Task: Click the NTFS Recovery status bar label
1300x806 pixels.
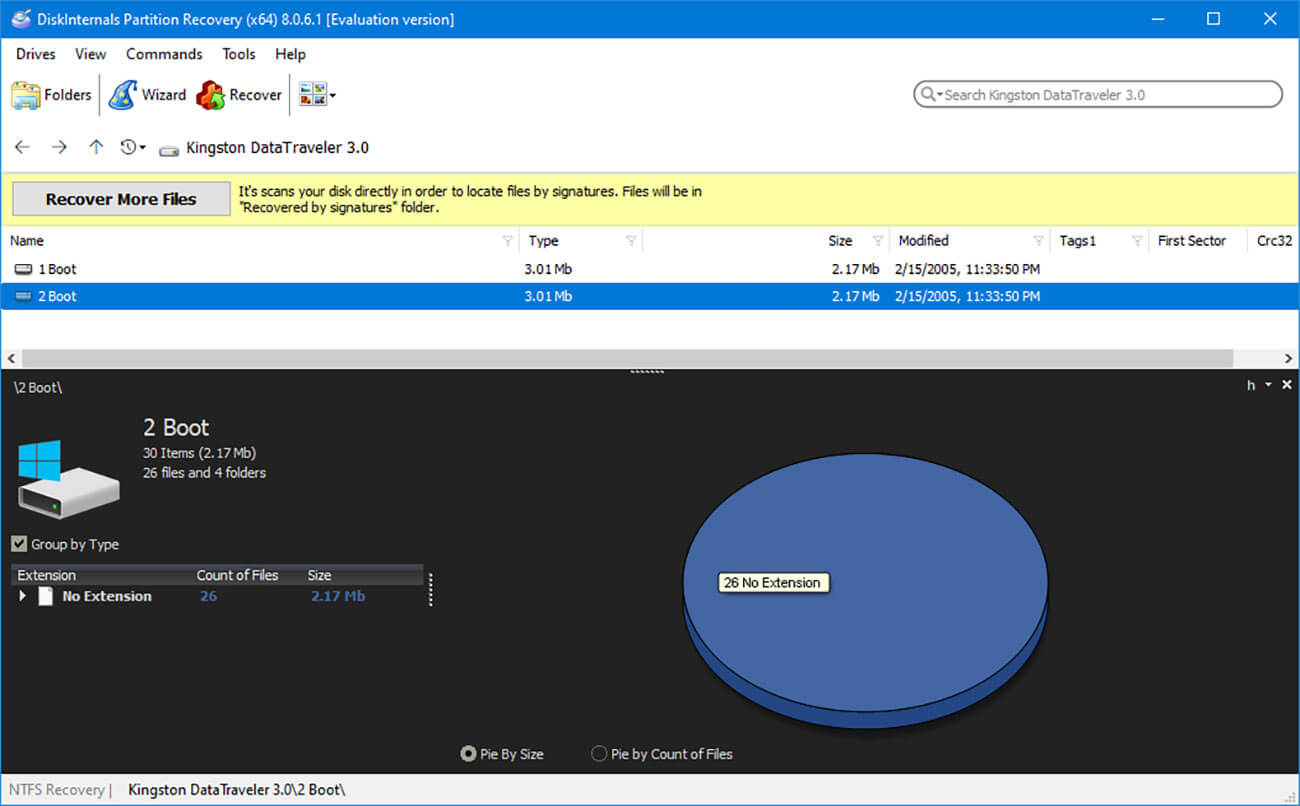Action: [56, 790]
